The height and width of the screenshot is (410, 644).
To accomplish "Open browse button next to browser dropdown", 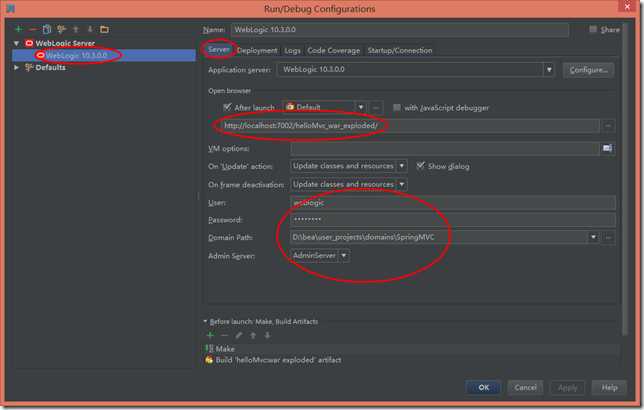I will click(x=376, y=108).
